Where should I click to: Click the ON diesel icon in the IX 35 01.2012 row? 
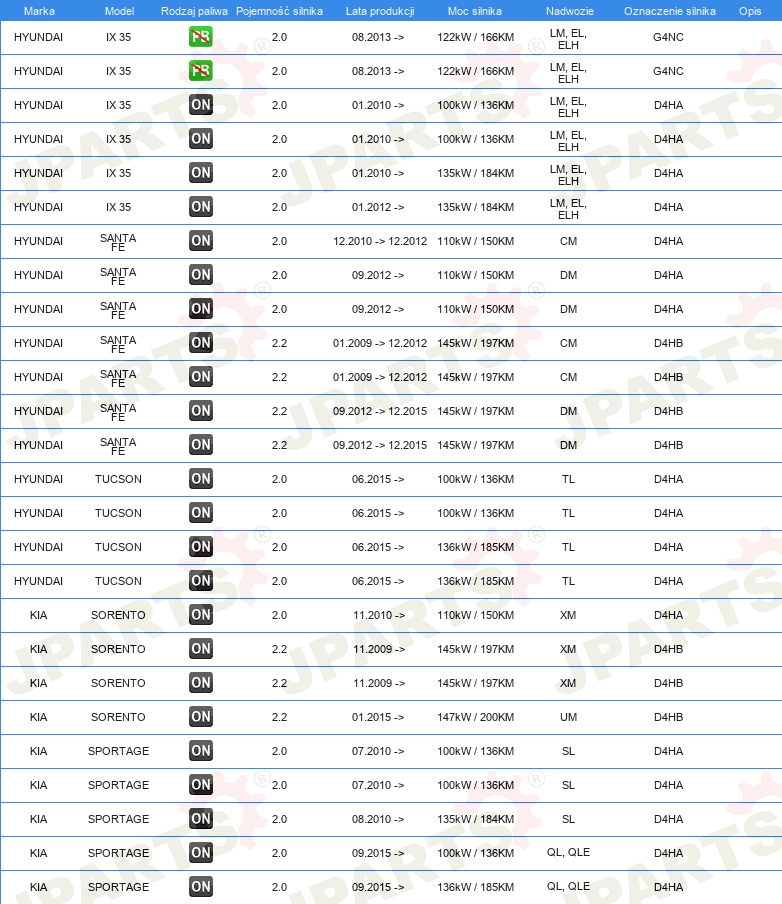[201, 206]
